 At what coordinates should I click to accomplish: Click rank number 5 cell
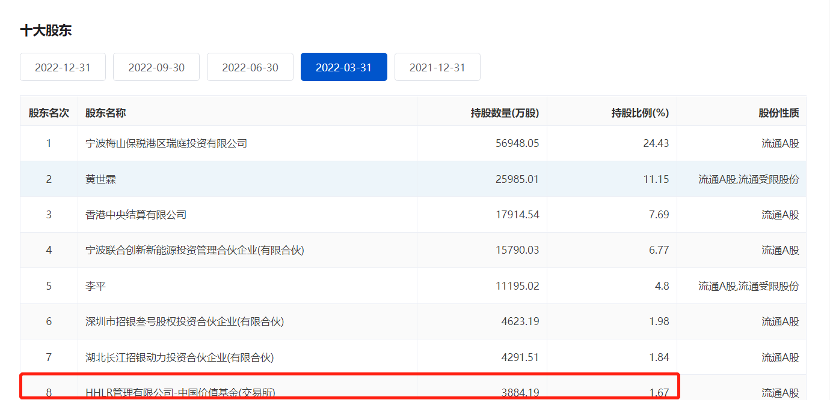[49, 286]
